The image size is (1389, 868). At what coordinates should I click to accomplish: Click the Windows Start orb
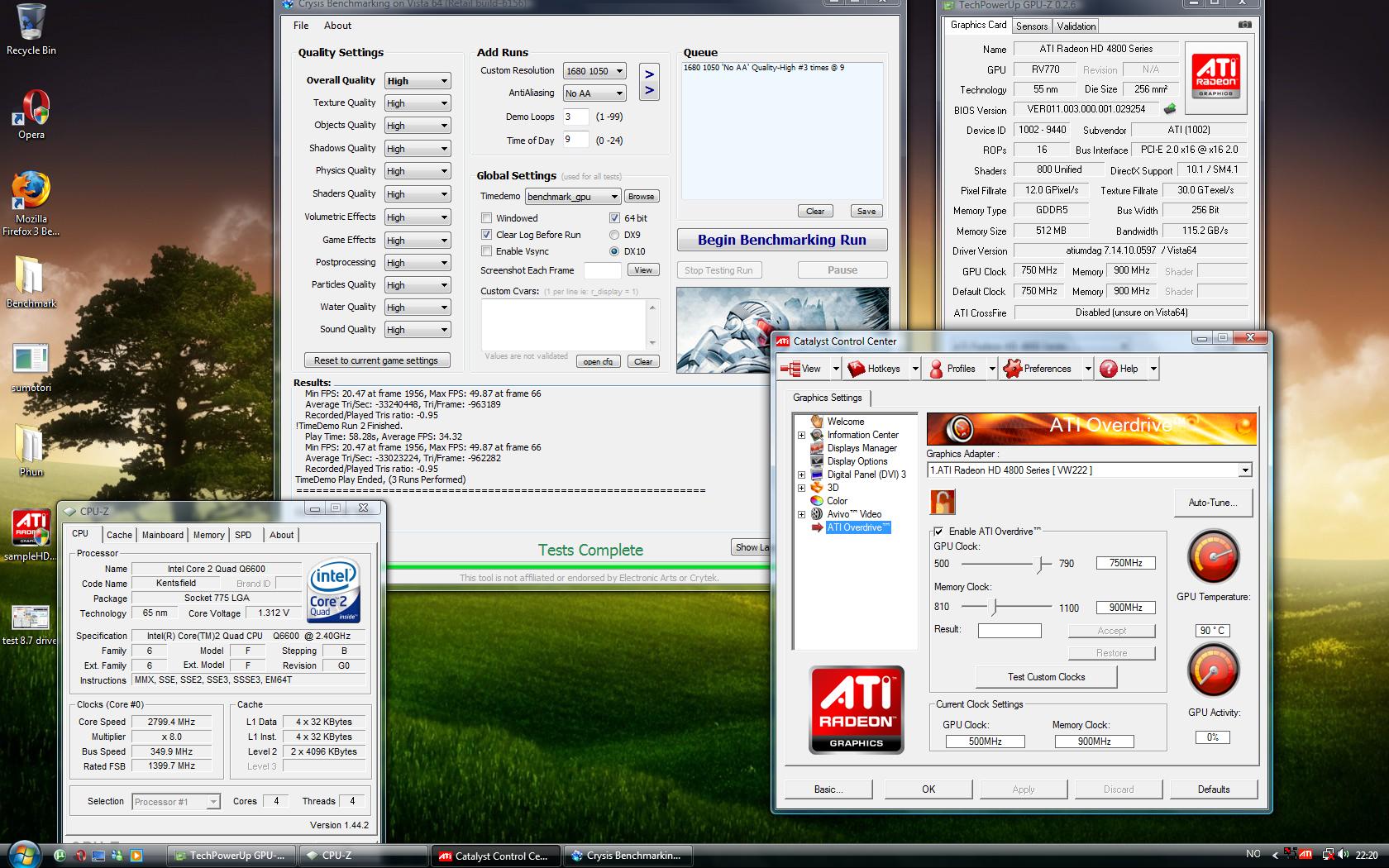(x=22, y=854)
